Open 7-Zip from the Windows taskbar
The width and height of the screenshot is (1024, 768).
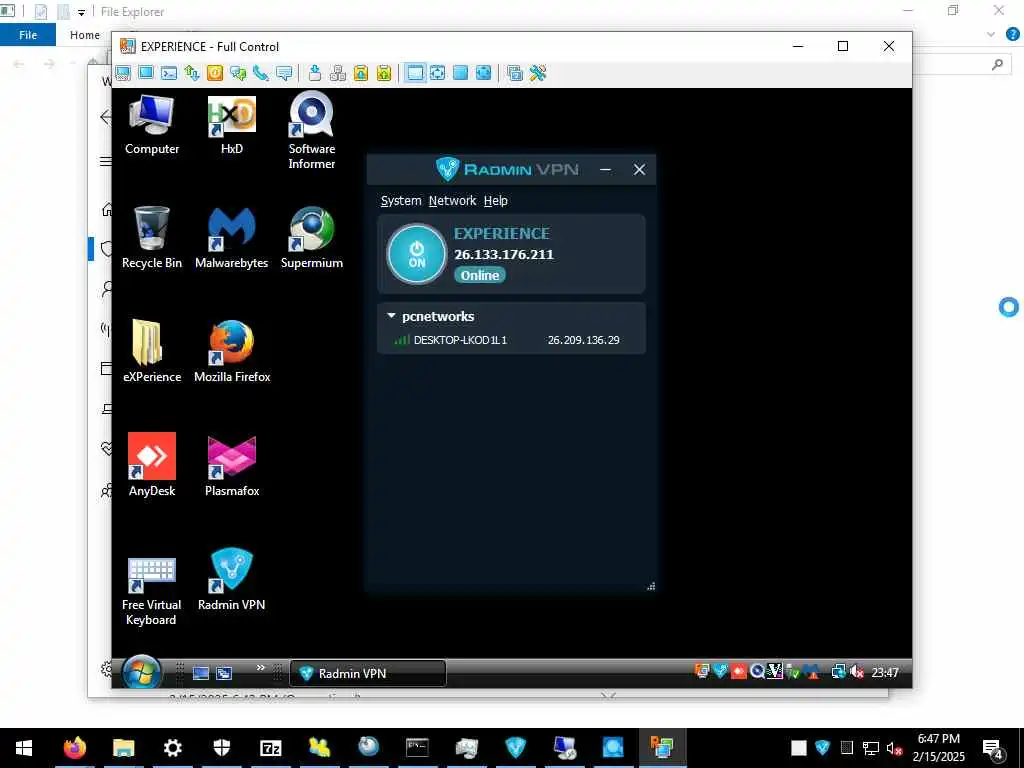(270, 748)
